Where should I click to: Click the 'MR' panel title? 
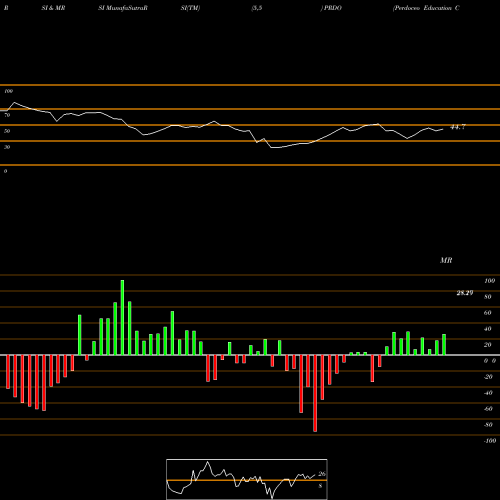446,260
